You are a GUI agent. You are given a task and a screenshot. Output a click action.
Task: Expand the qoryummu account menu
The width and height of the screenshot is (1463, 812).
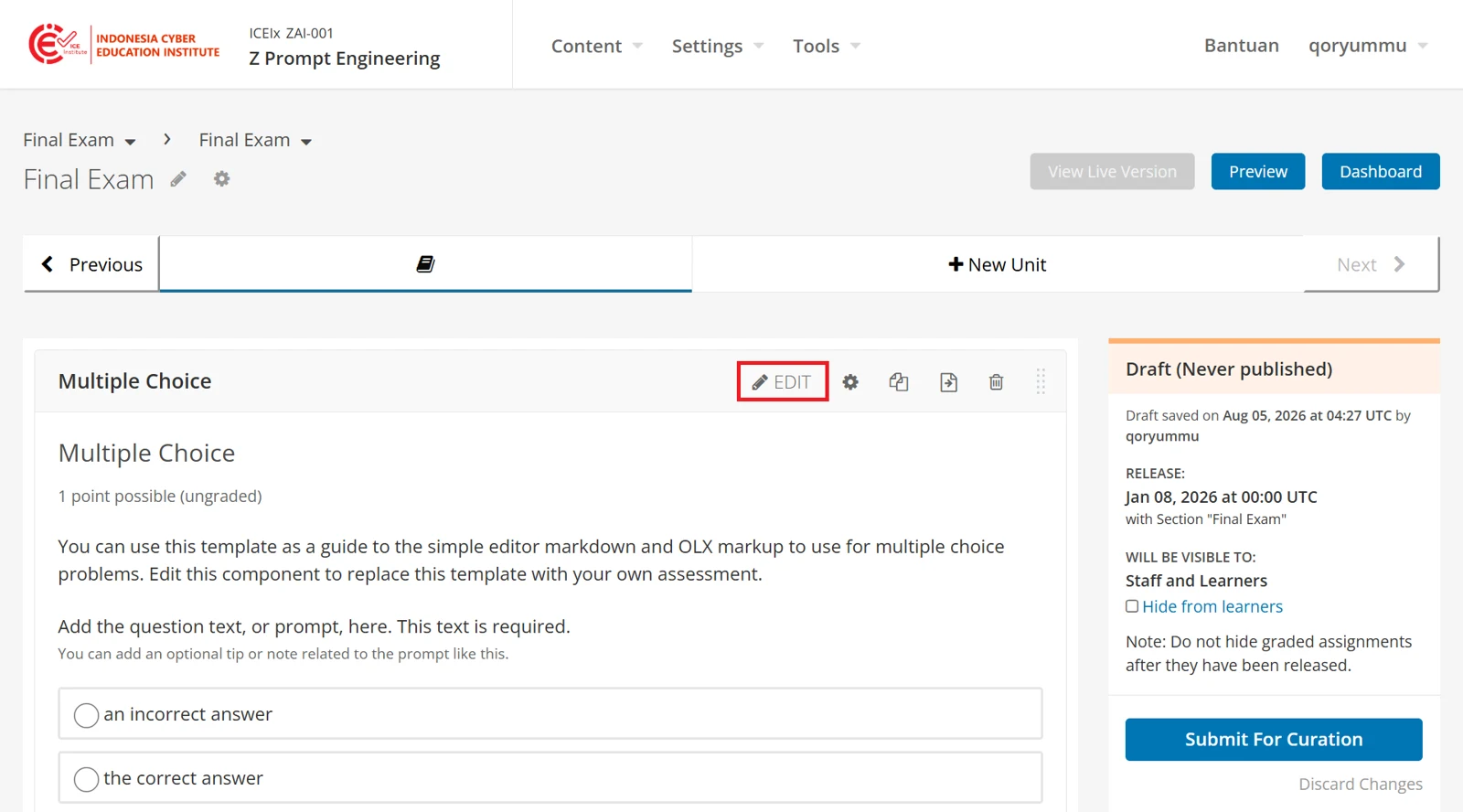coord(1368,46)
